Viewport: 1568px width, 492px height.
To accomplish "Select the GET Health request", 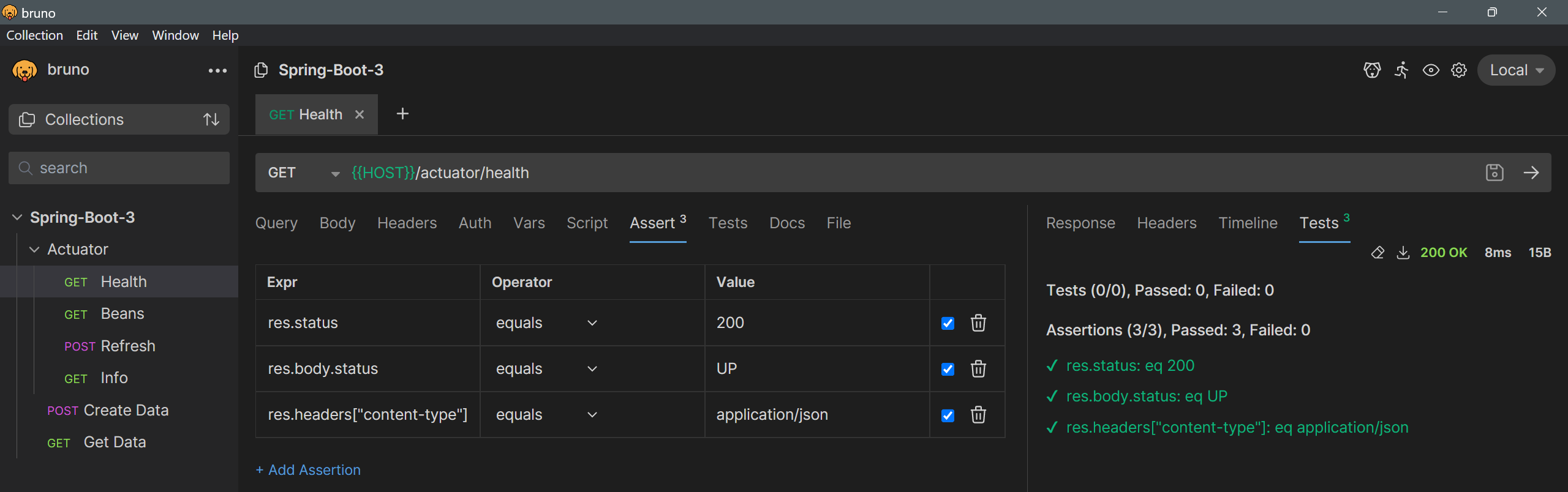I will [x=119, y=281].
